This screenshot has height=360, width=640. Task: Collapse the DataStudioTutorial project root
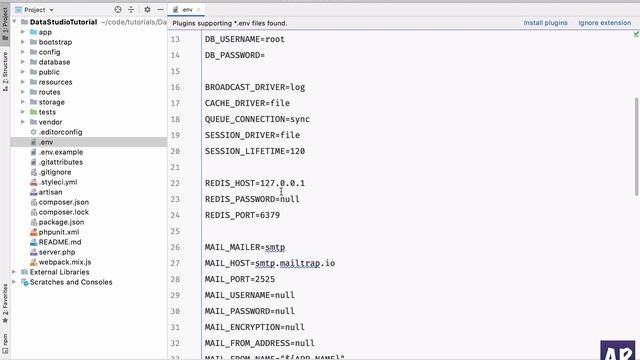15,22
